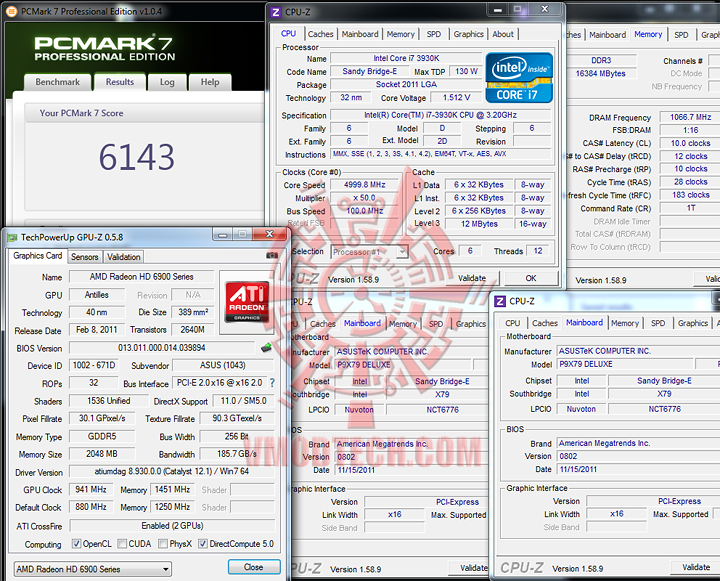Open the Memory tab in the top CPU-Z window
The width and height of the screenshot is (720, 581).
point(400,34)
